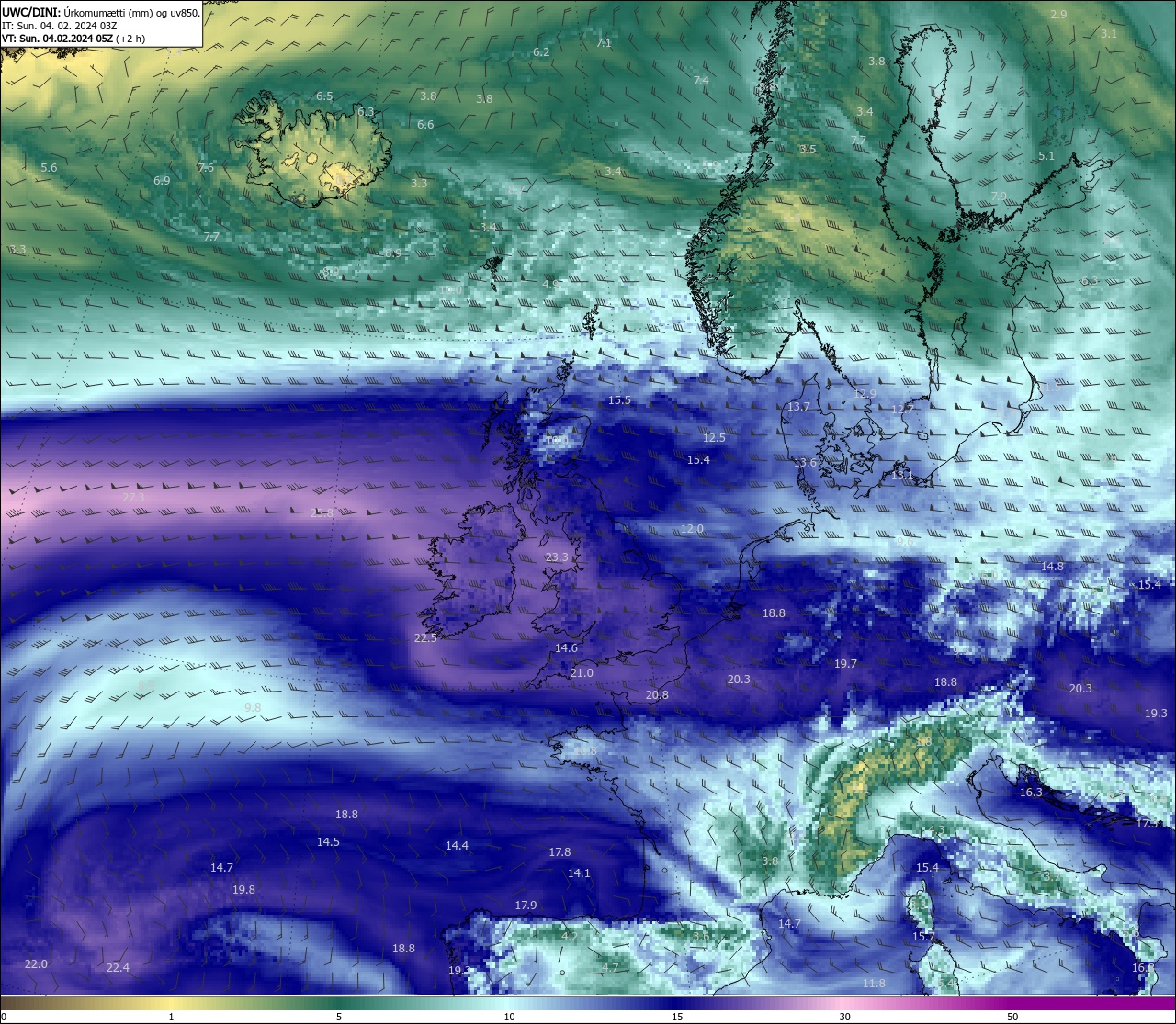Click the 12.0 value over the North Sea
This screenshot has width=1176, height=1024.
(x=692, y=528)
